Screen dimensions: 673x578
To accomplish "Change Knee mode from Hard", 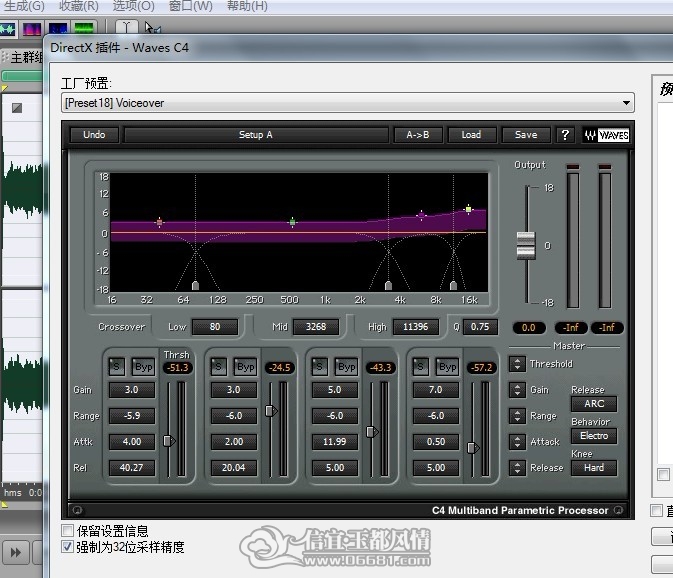I will point(594,468).
